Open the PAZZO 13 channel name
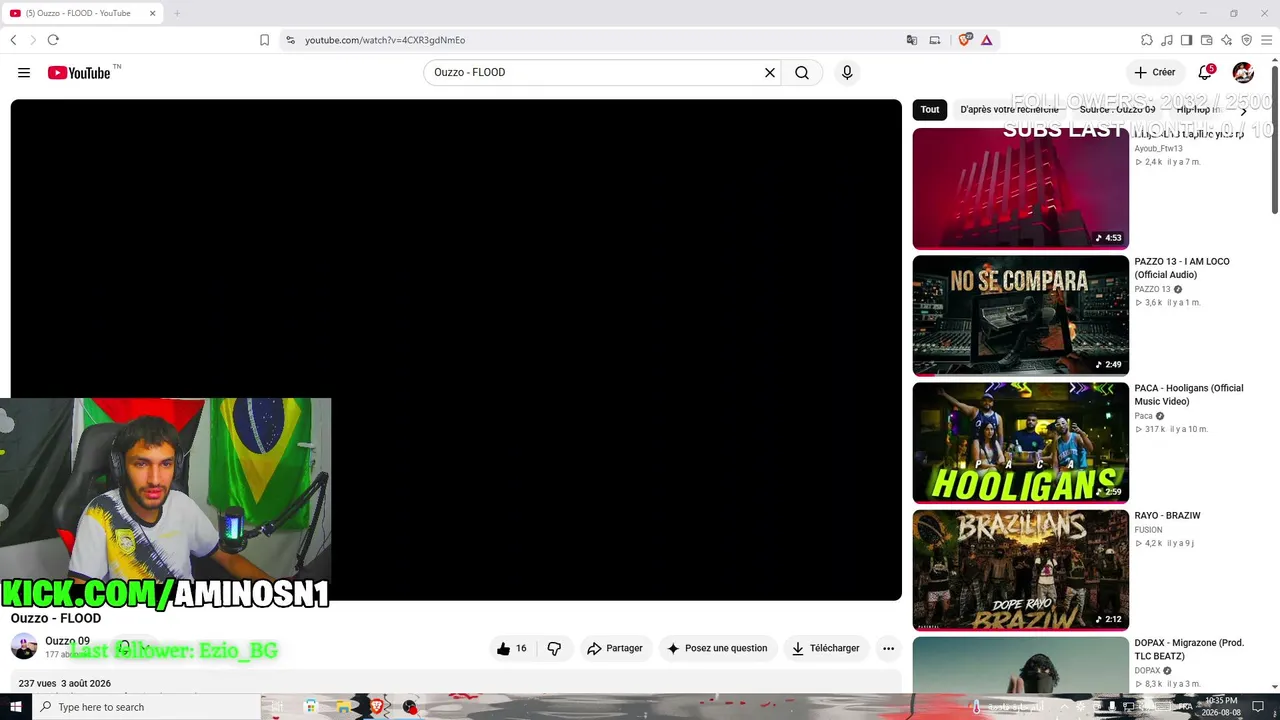 click(1152, 289)
